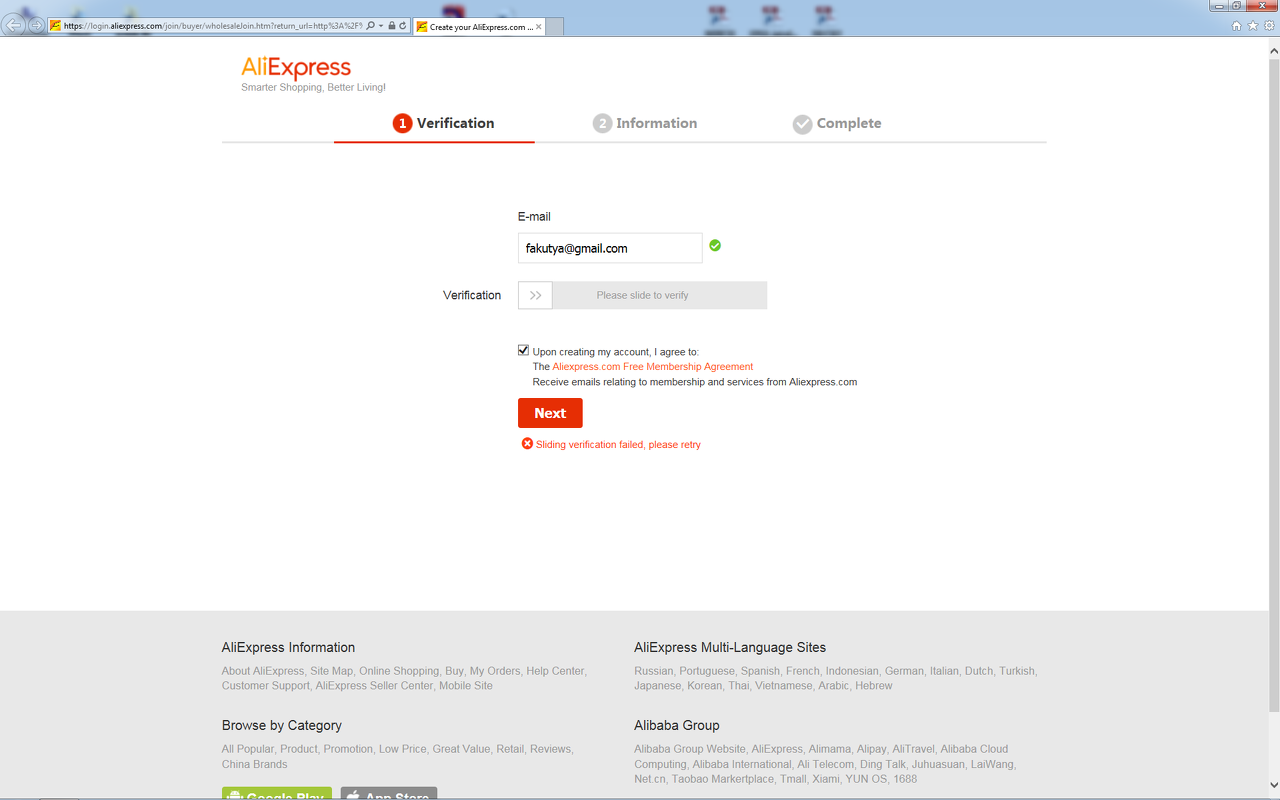Click 'Sliding verification failed, please retry' message
Screen dimensions: 1280x800
coord(618,445)
